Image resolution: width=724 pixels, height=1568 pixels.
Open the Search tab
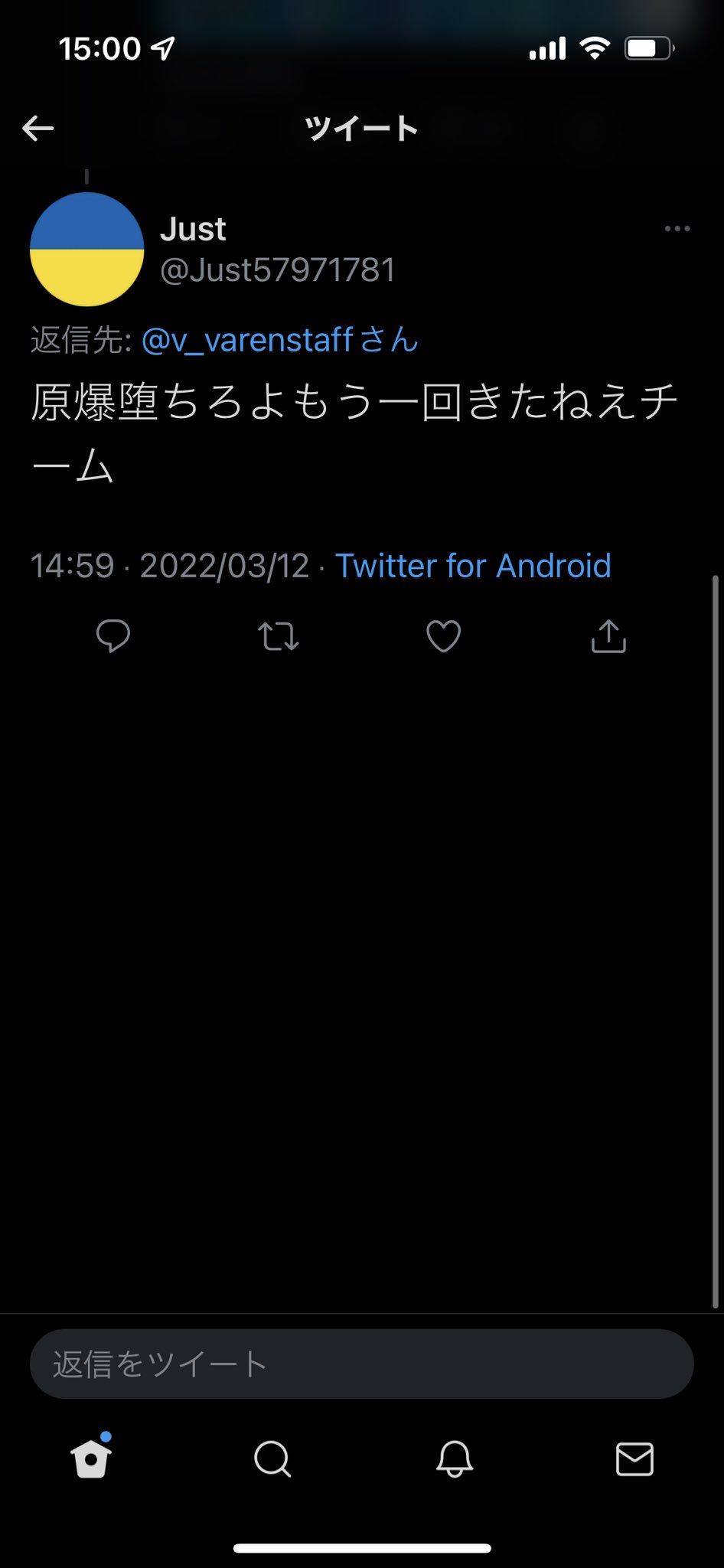pos(272,1459)
